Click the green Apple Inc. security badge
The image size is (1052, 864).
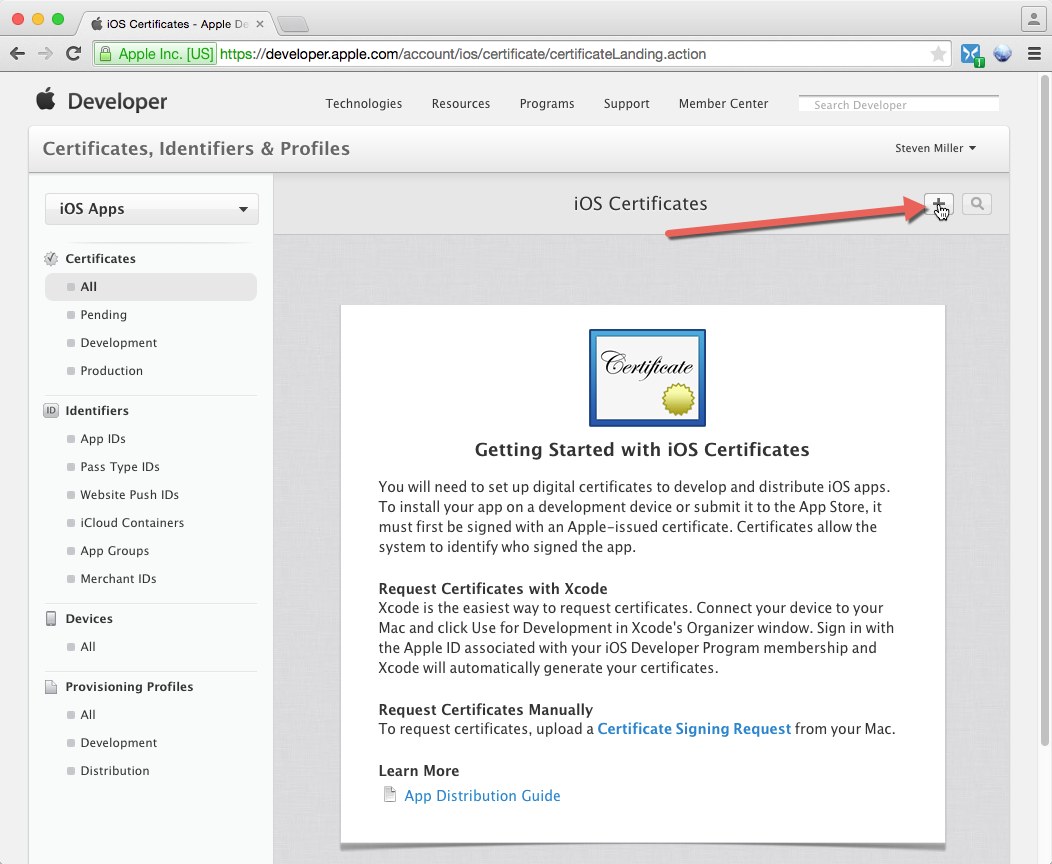click(154, 53)
